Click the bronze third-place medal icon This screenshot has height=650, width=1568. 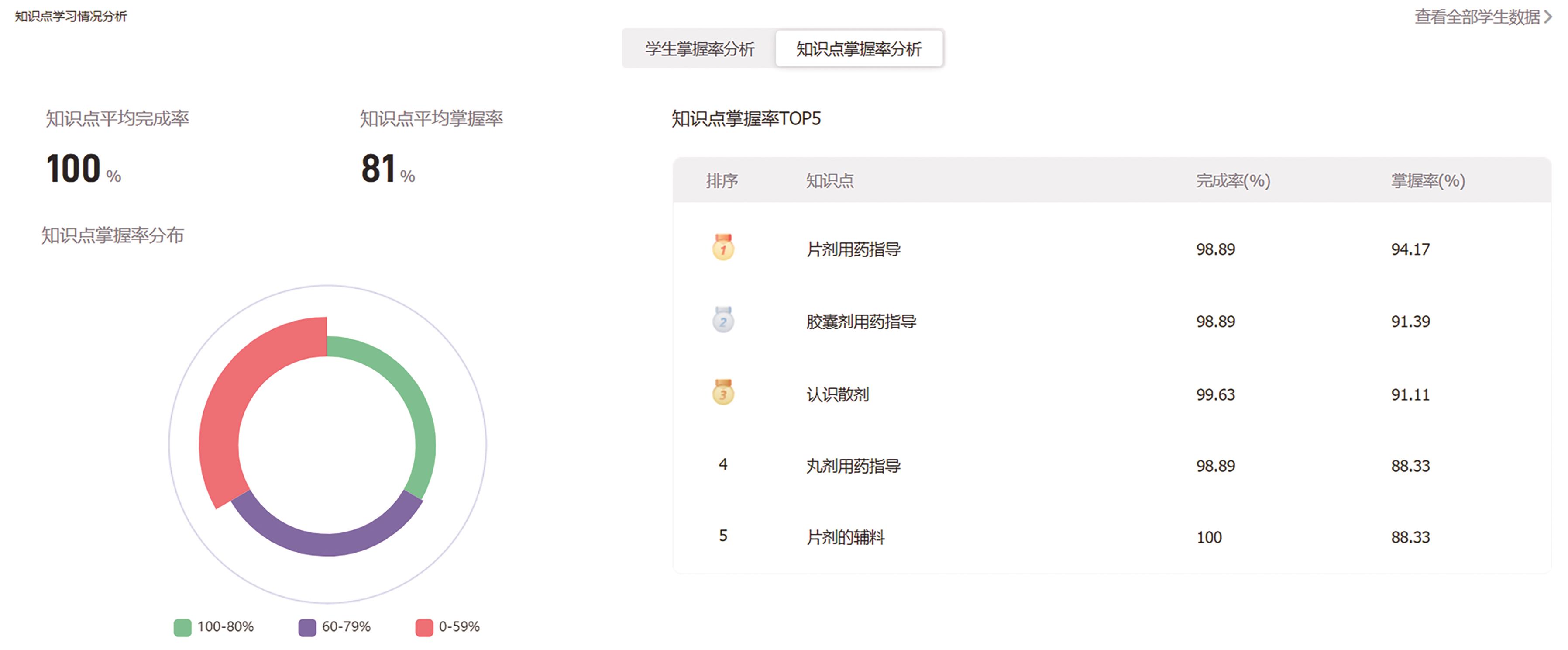[x=722, y=393]
